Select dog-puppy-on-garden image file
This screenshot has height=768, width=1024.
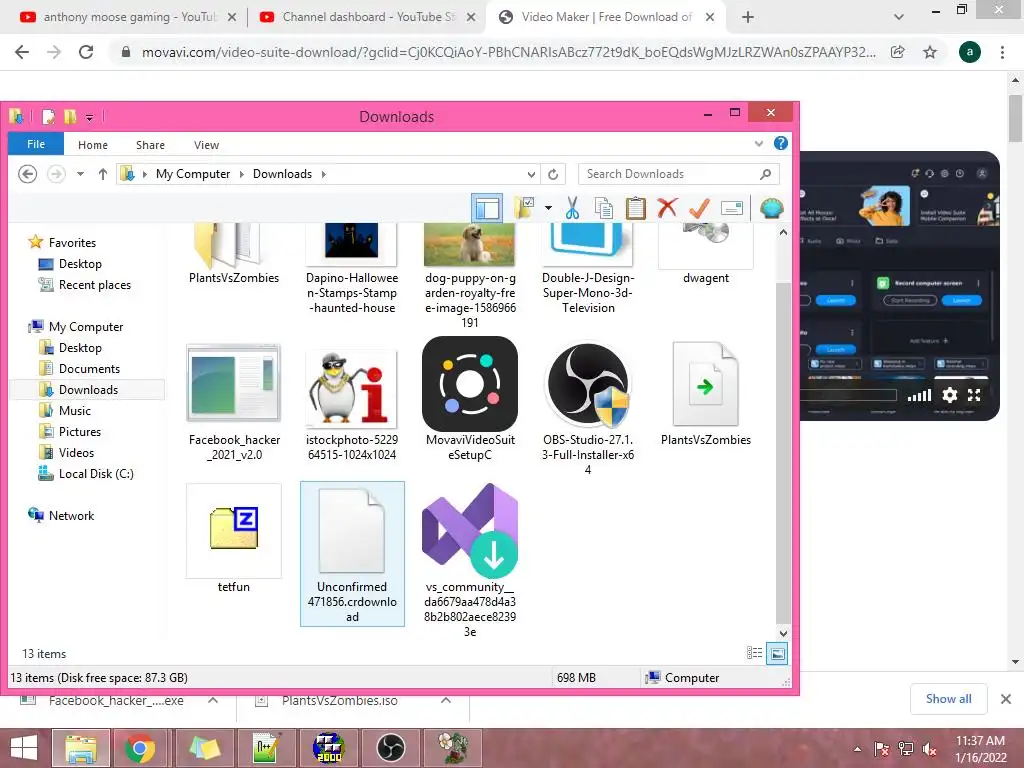coord(470,276)
